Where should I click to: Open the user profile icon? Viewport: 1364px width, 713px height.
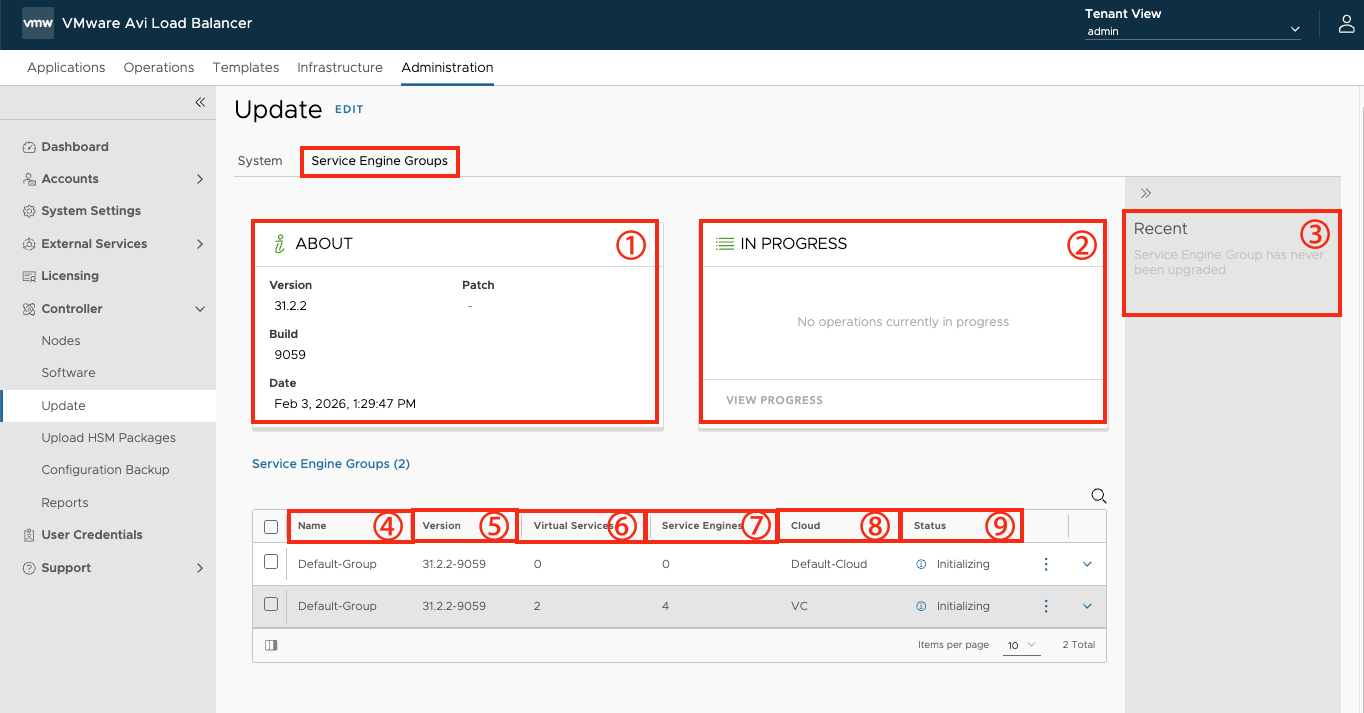tap(1346, 24)
